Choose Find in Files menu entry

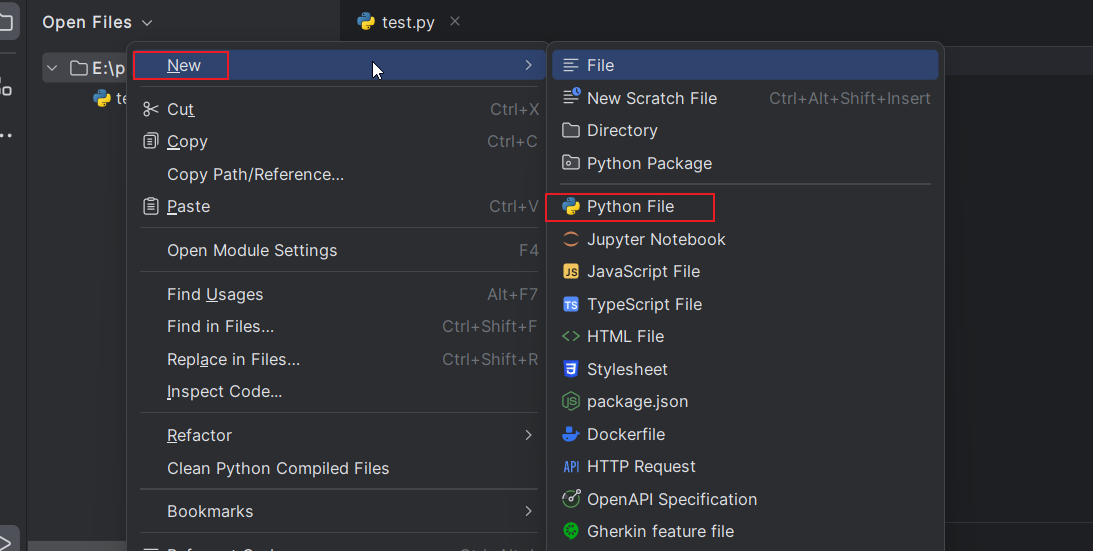pyautogui.click(x=220, y=326)
